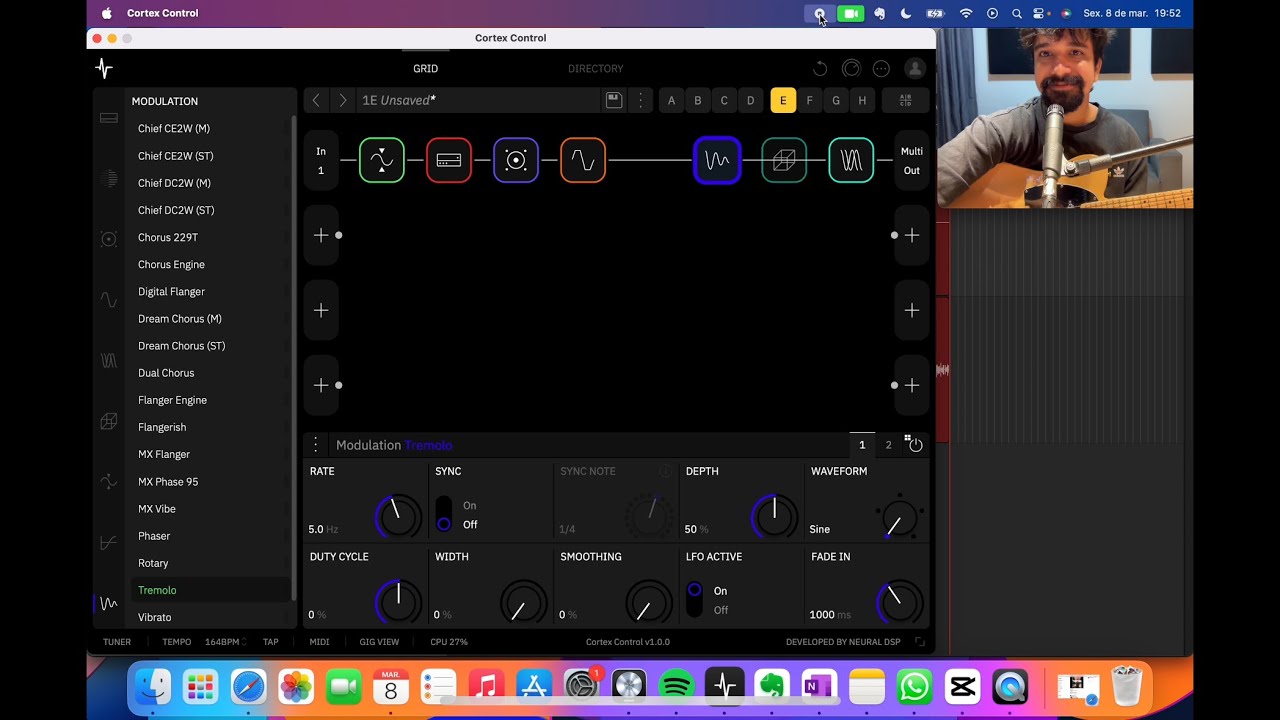Open MIDI settings
This screenshot has height=720, width=1280.
[x=320, y=642]
